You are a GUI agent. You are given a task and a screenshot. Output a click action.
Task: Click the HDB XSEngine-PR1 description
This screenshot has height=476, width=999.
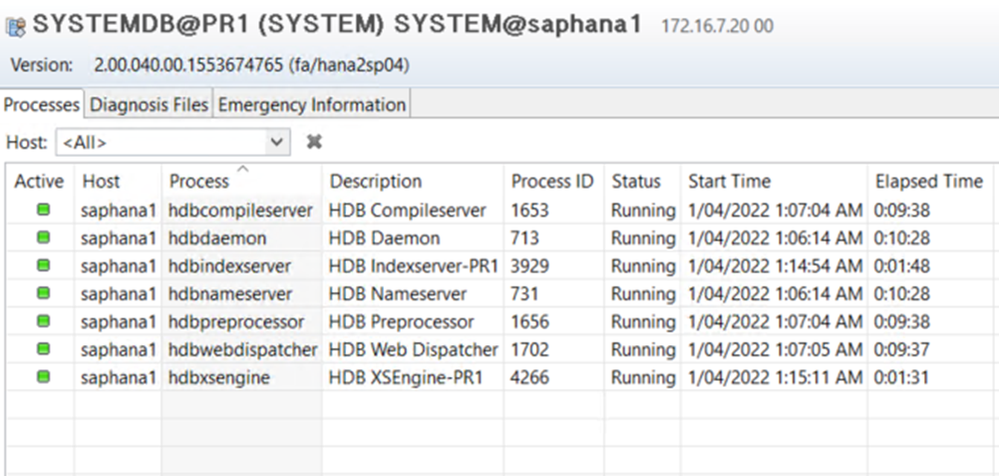click(406, 378)
